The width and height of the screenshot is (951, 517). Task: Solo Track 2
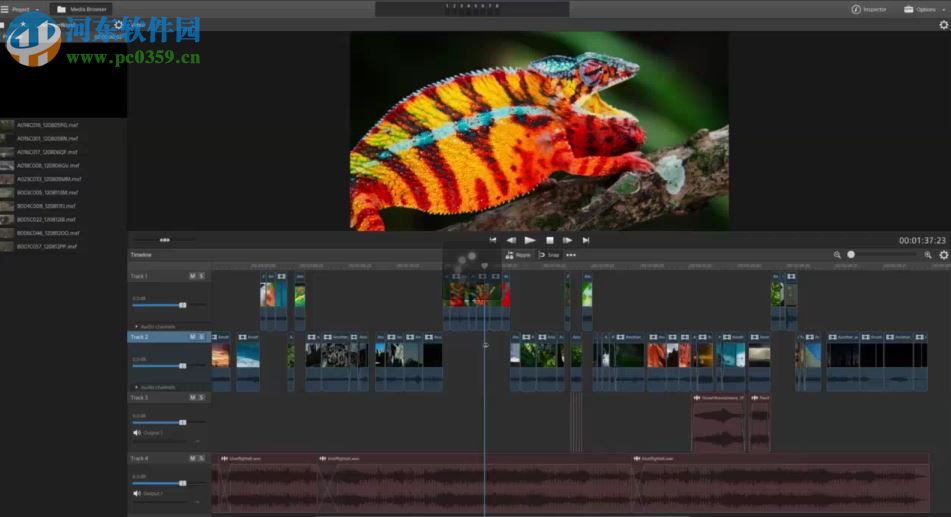point(201,337)
